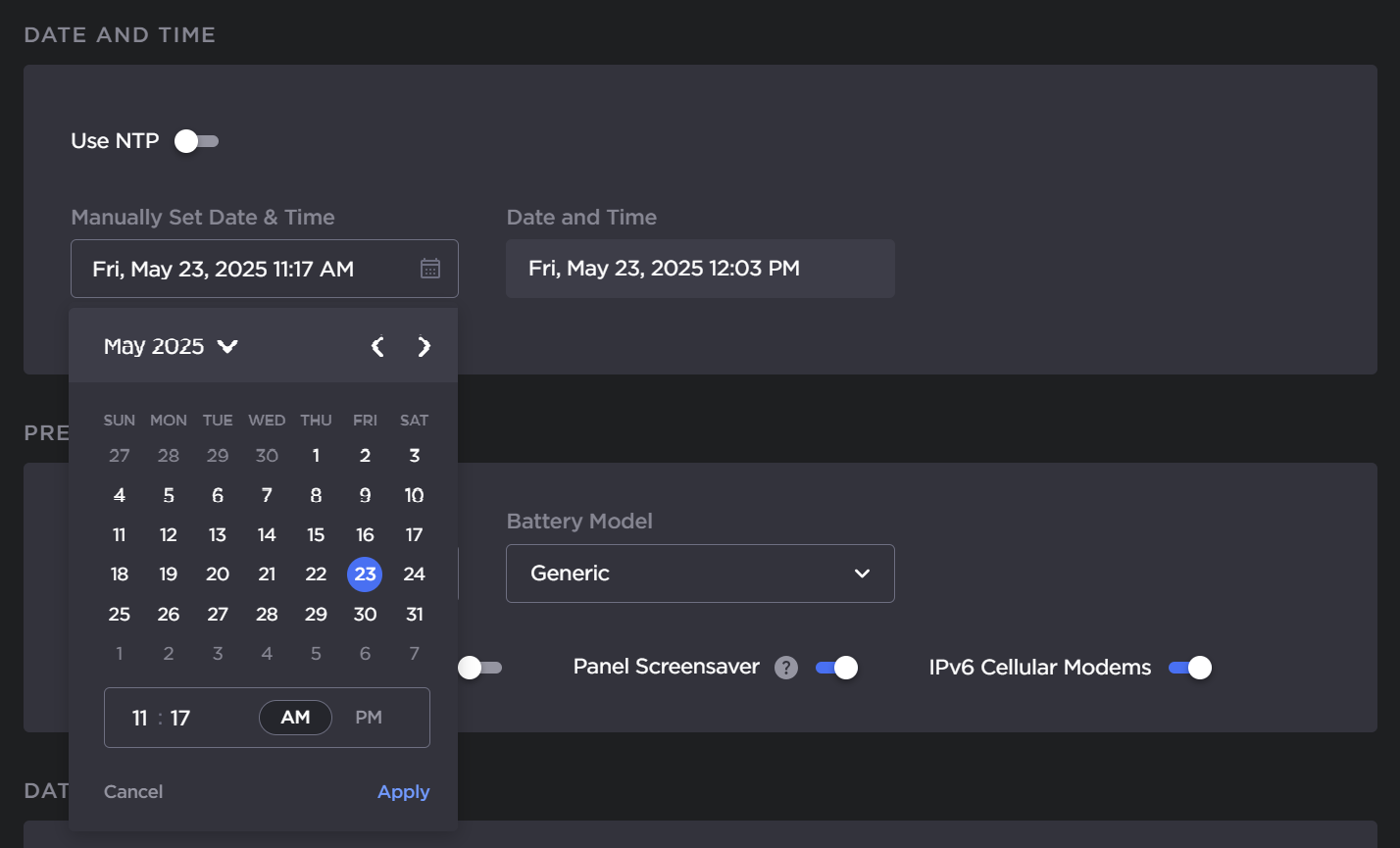This screenshot has width=1400, height=848.
Task: Turn off IPv6 Cellular Modems toggle
Action: click(x=1189, y=668)
